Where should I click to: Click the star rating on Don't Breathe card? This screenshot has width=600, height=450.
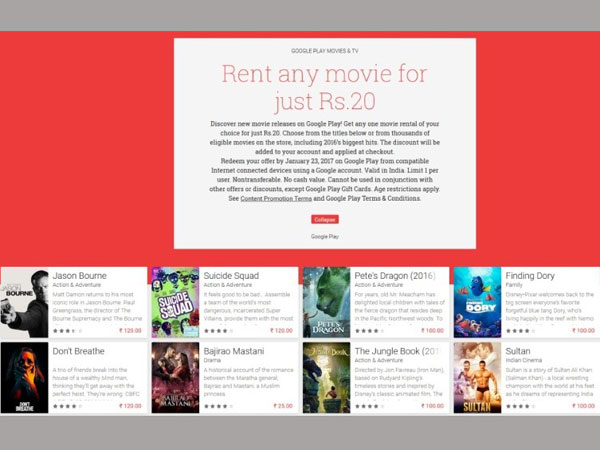coord(68,406)
